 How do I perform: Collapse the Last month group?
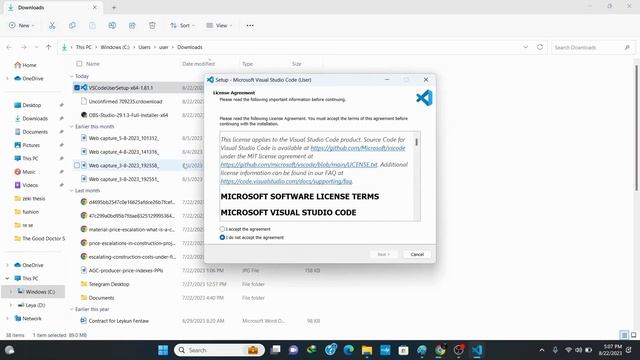71,191
